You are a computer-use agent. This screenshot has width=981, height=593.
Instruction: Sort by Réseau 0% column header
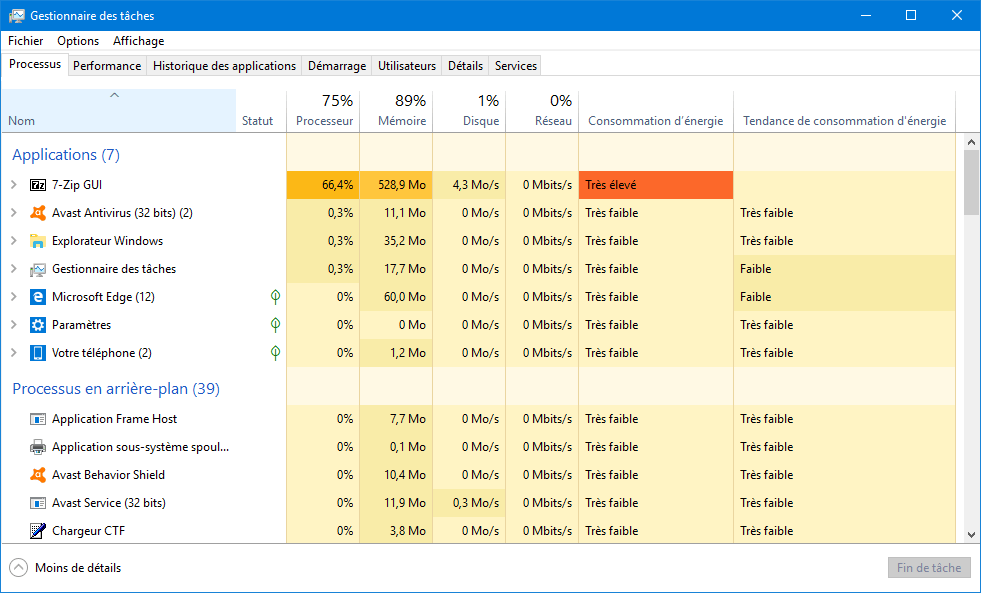[542, 111]
